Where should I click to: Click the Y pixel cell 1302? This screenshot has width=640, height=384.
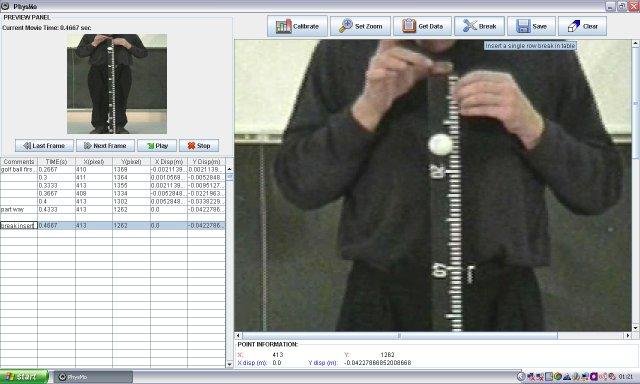(131, 201)
